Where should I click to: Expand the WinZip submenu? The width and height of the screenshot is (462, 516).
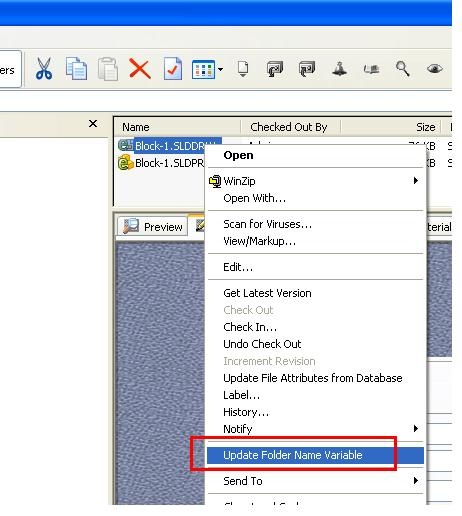[x=315, y=181]
